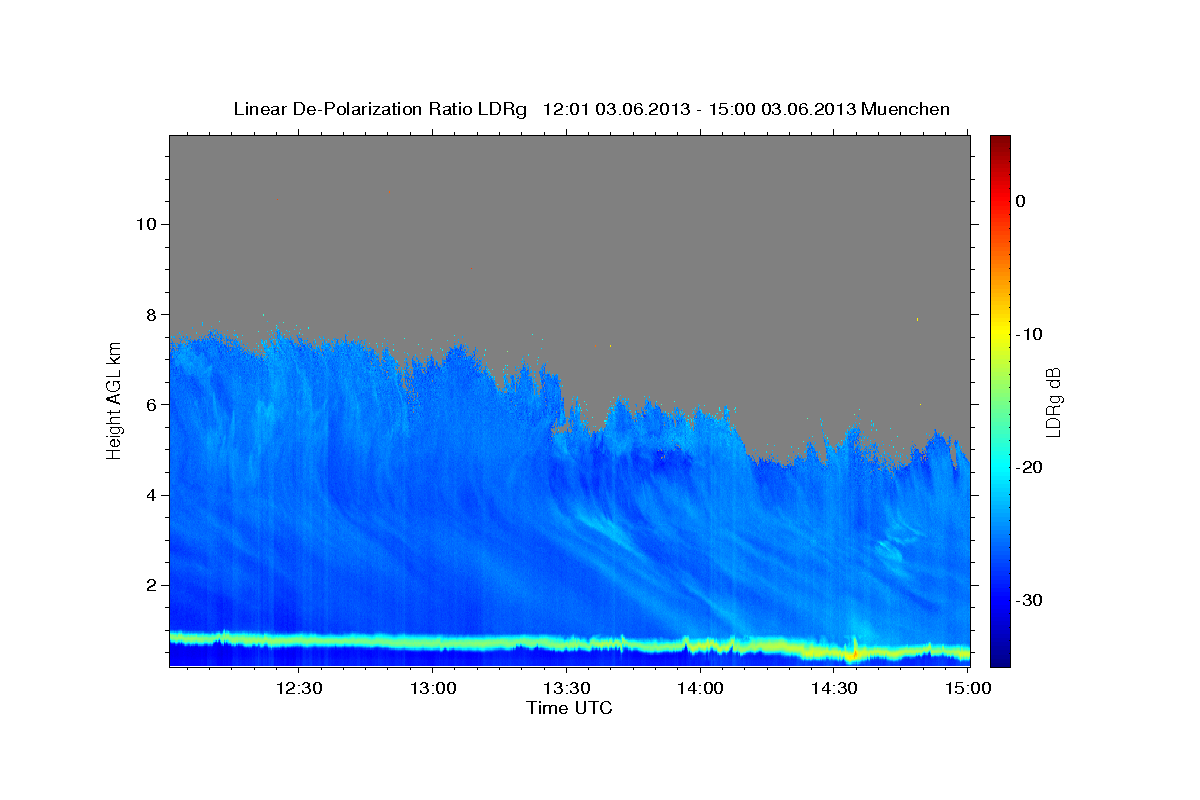The height and width of the screenshot is (800, 1200).
Task: Click the colorbar value -20
Action: click(1028, 467)
